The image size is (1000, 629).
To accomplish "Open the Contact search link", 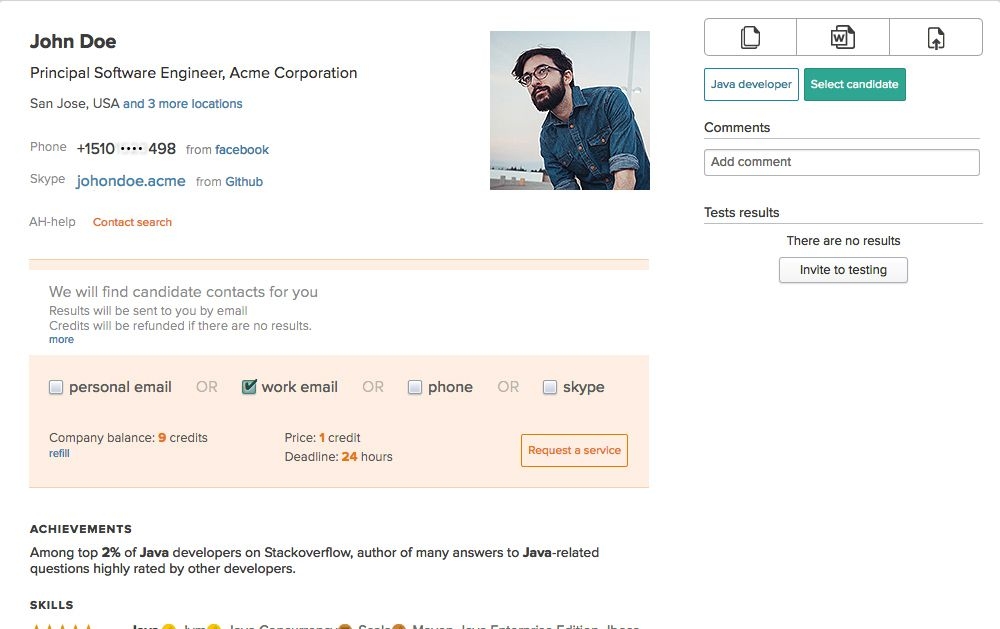I will (132, 222).
